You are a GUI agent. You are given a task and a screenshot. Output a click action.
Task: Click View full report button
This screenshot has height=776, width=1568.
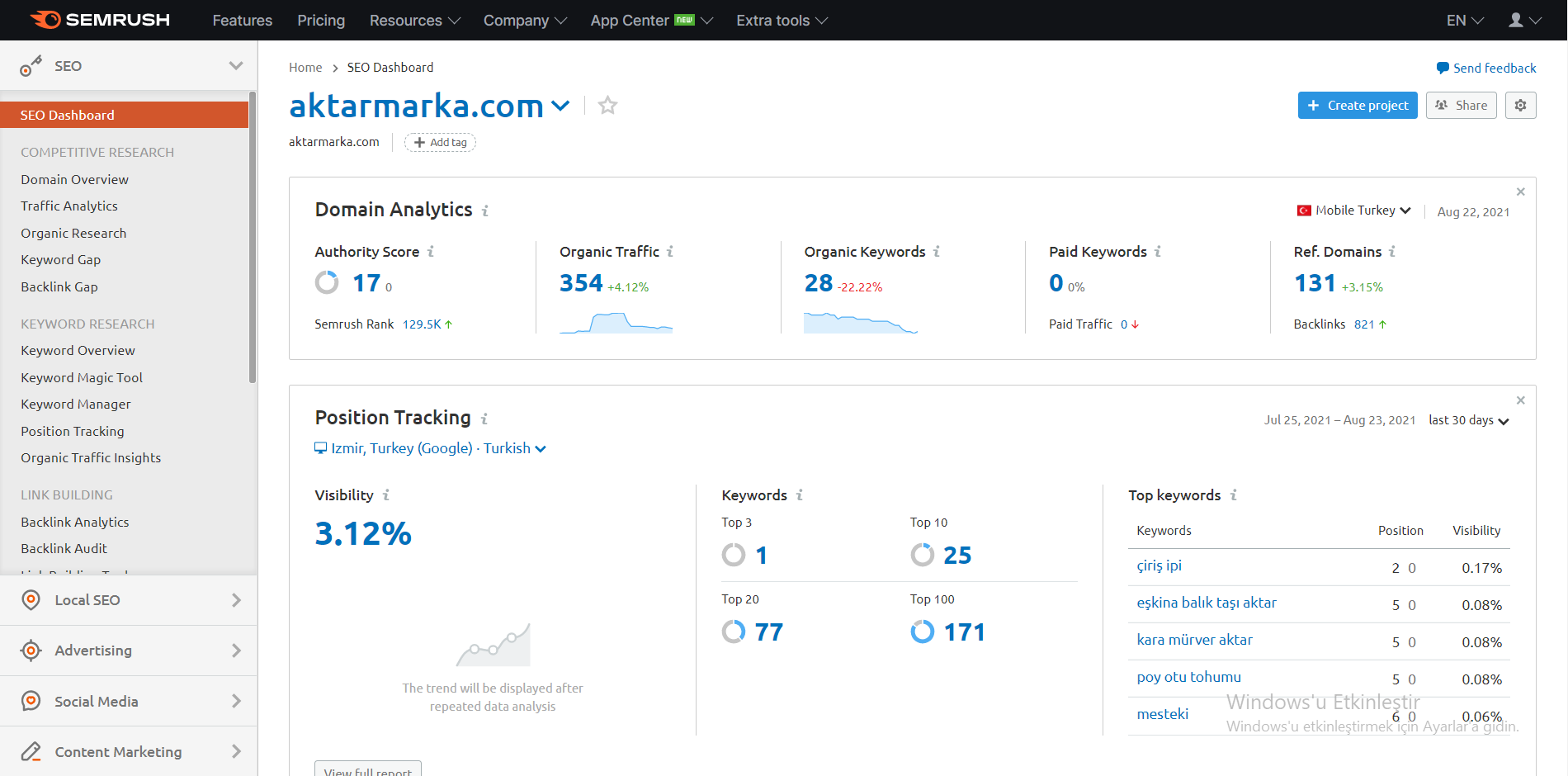pos(368,769)
